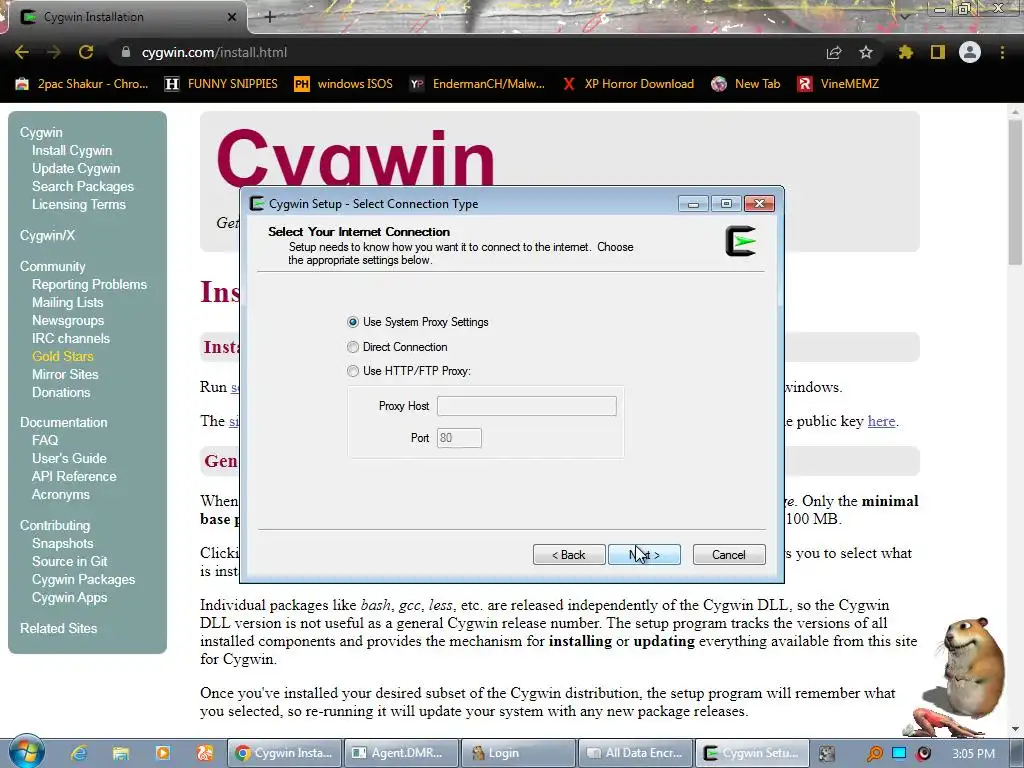This screenshot has width=1024, height=768.
Task: Open the Licensing Terms link
Action: [78, 204]
